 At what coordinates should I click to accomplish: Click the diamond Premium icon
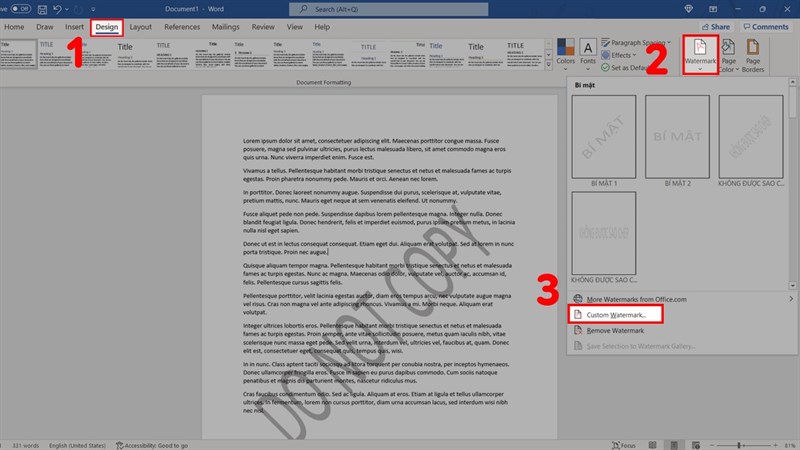tap(688, 9)
